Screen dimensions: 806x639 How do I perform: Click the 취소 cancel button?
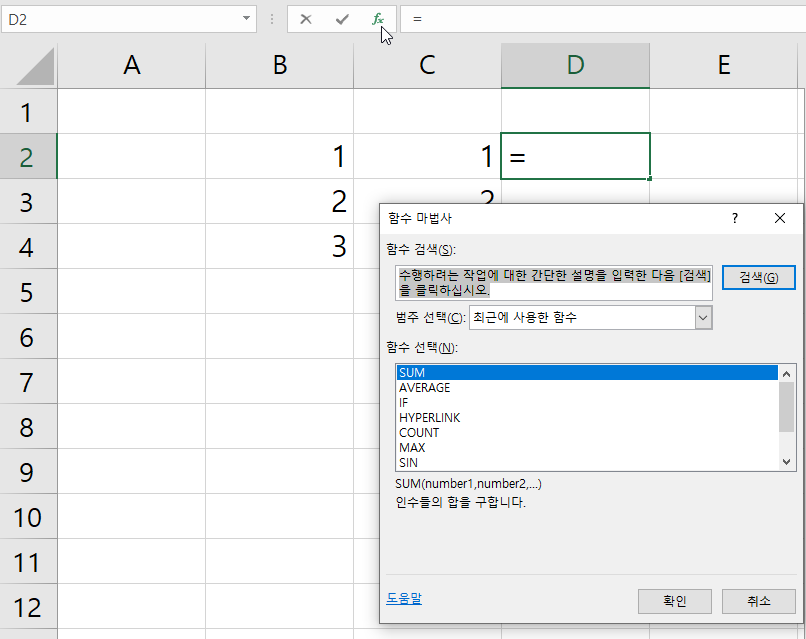(757, 601)
